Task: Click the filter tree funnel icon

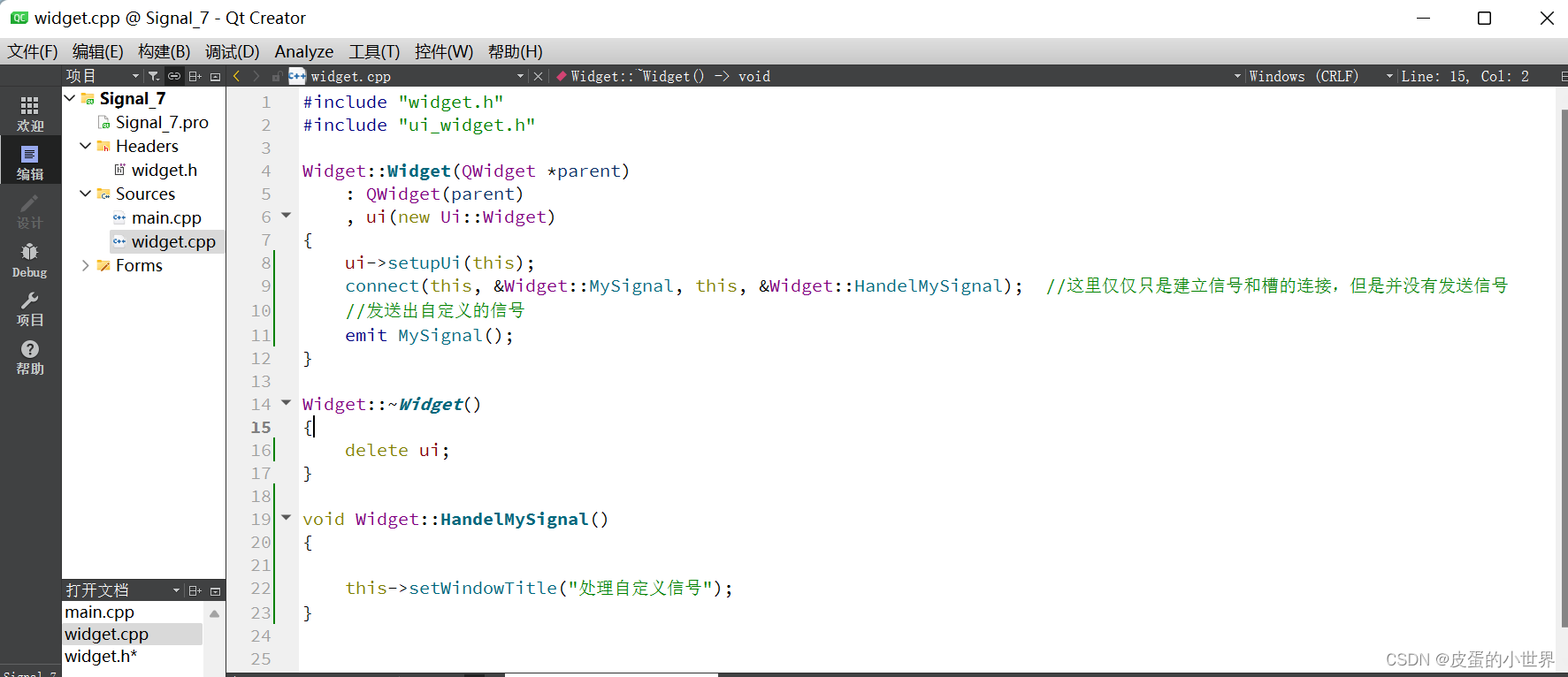Action: pos(154,76)
